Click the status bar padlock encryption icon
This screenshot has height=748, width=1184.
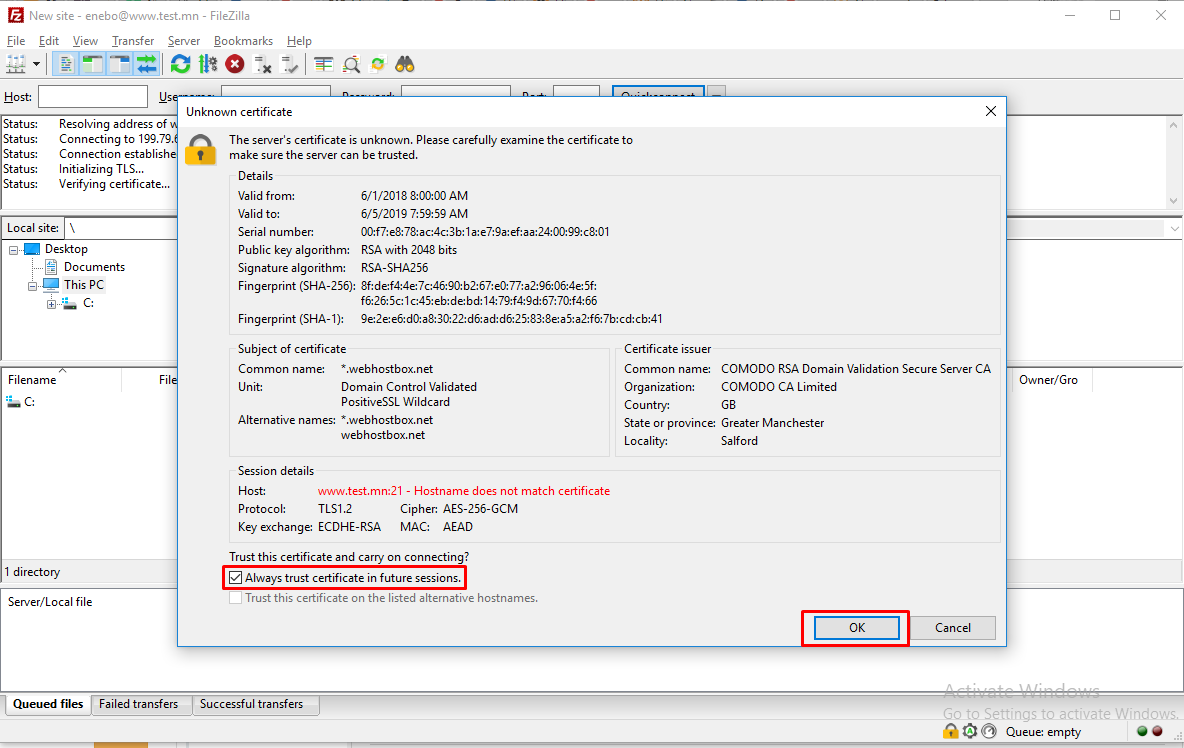pos(951,731)
